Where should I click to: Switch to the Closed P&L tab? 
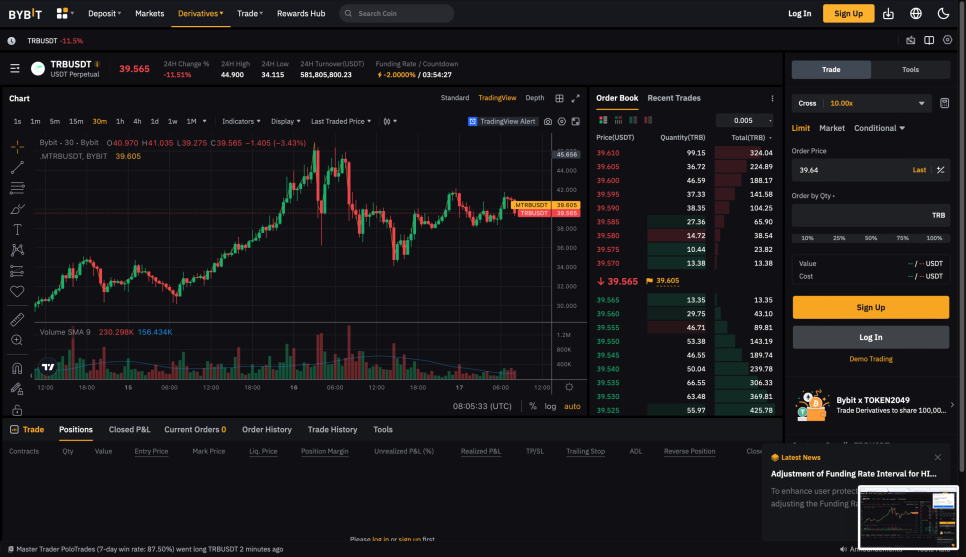[x=129, y=429]
